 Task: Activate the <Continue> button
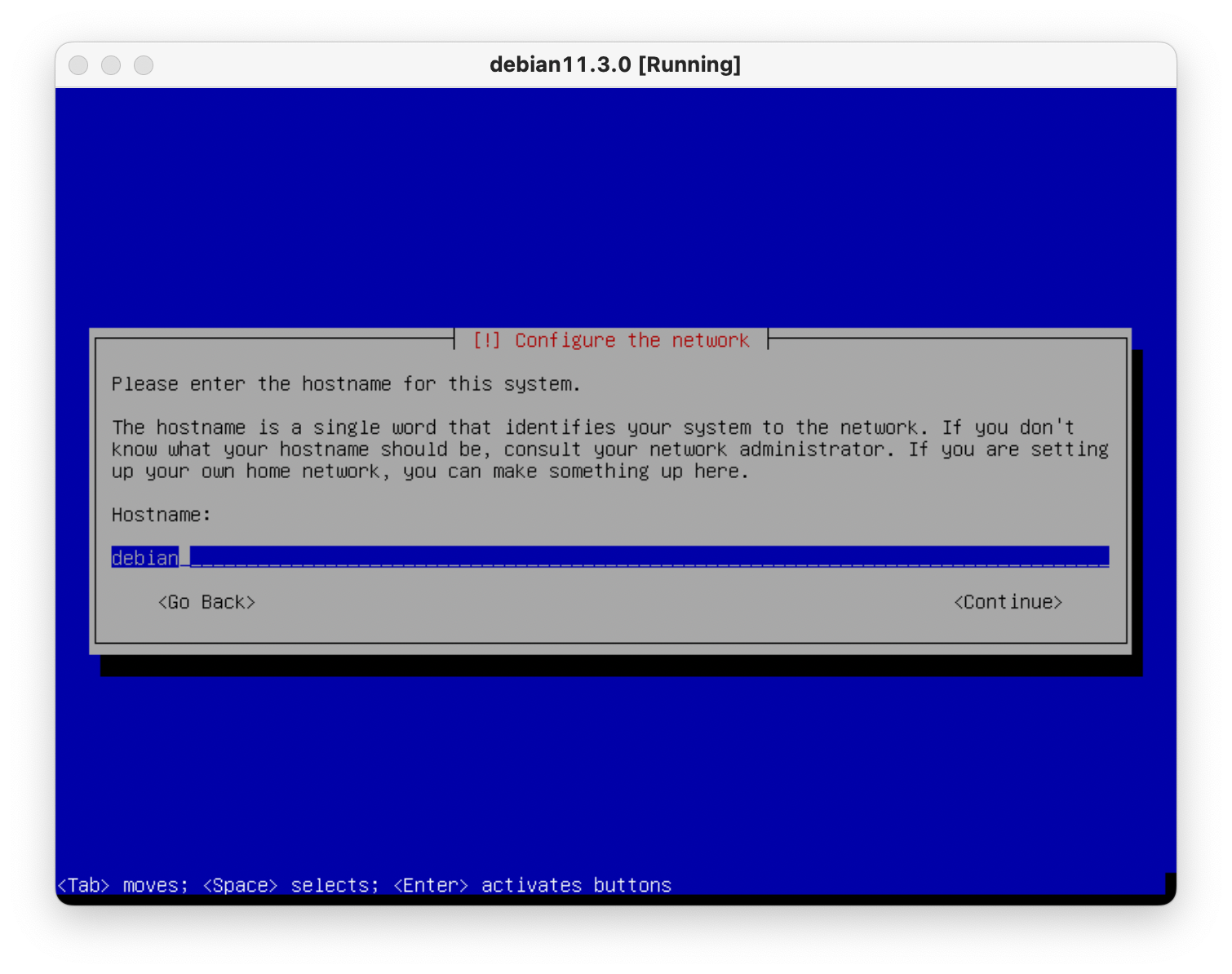point(1008,602)
